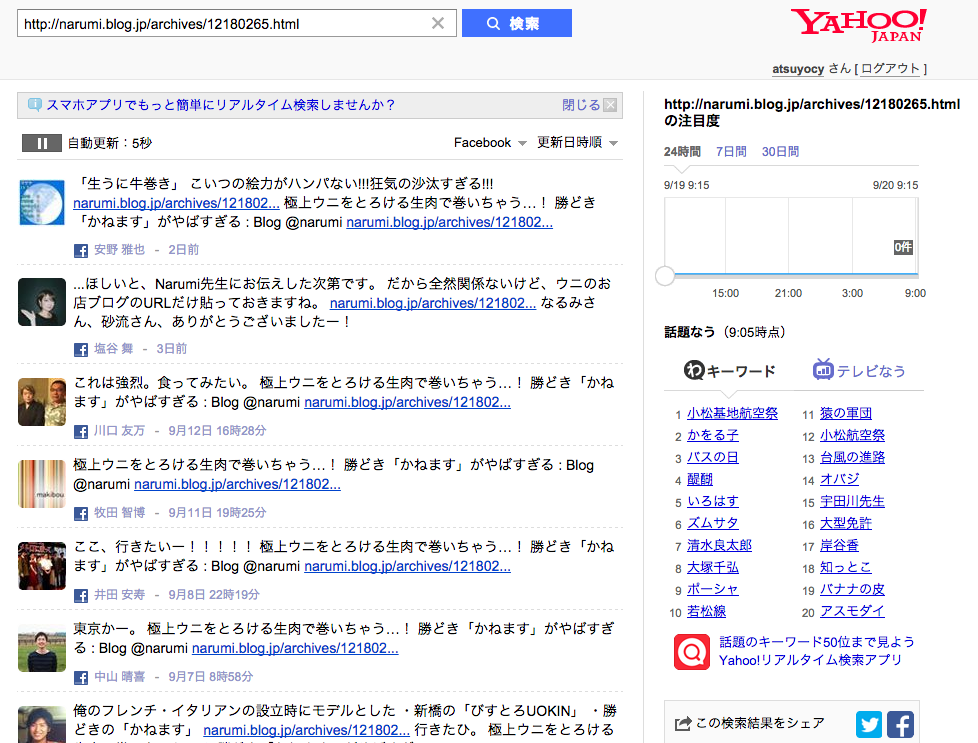Screen dimensions: 978x743
Task: Open 中山 晴喜's profile thumbnail
Action: pyautogui.click(x=42, y=648)
